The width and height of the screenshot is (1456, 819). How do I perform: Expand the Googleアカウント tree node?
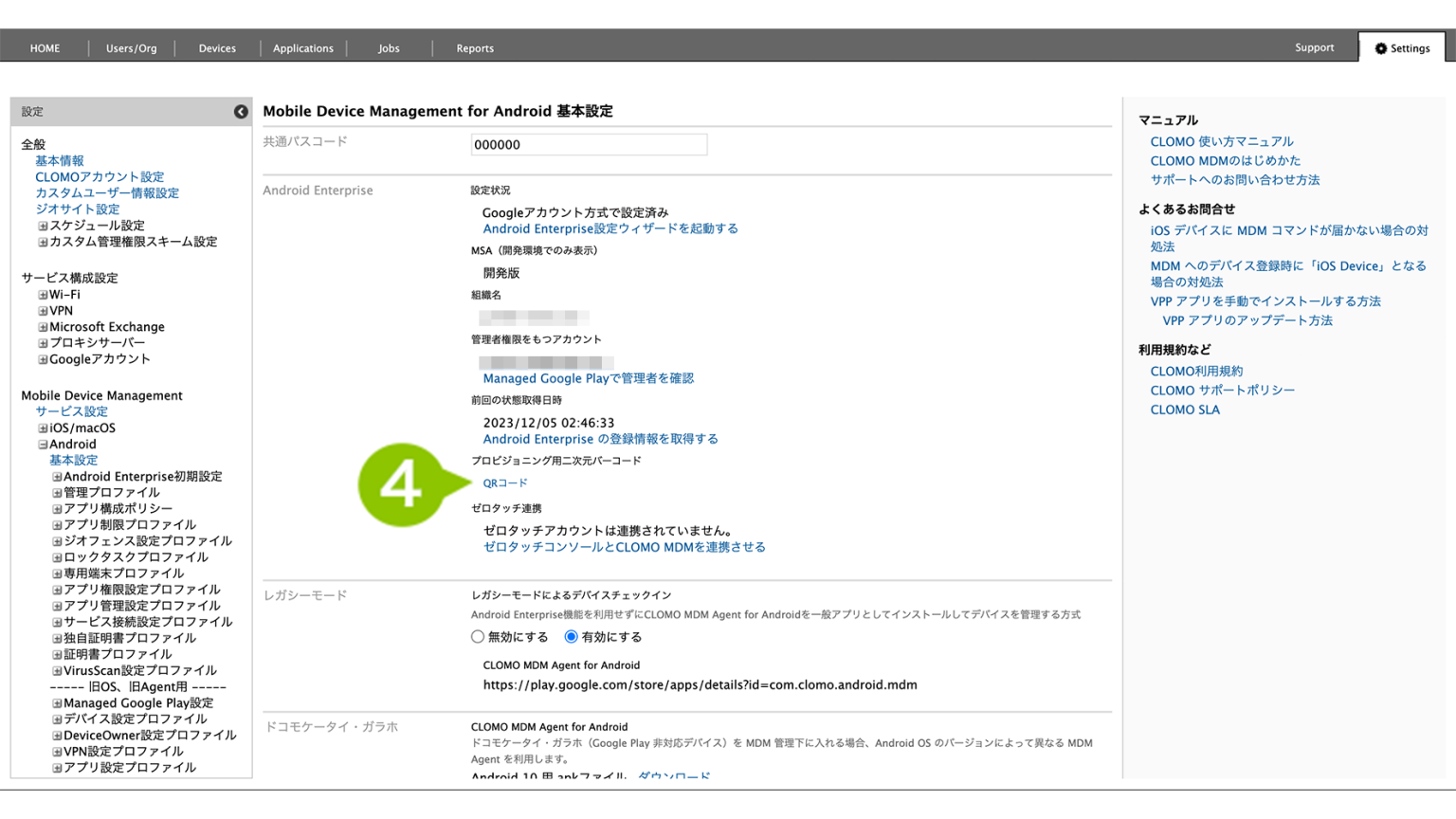pos(43,359)
